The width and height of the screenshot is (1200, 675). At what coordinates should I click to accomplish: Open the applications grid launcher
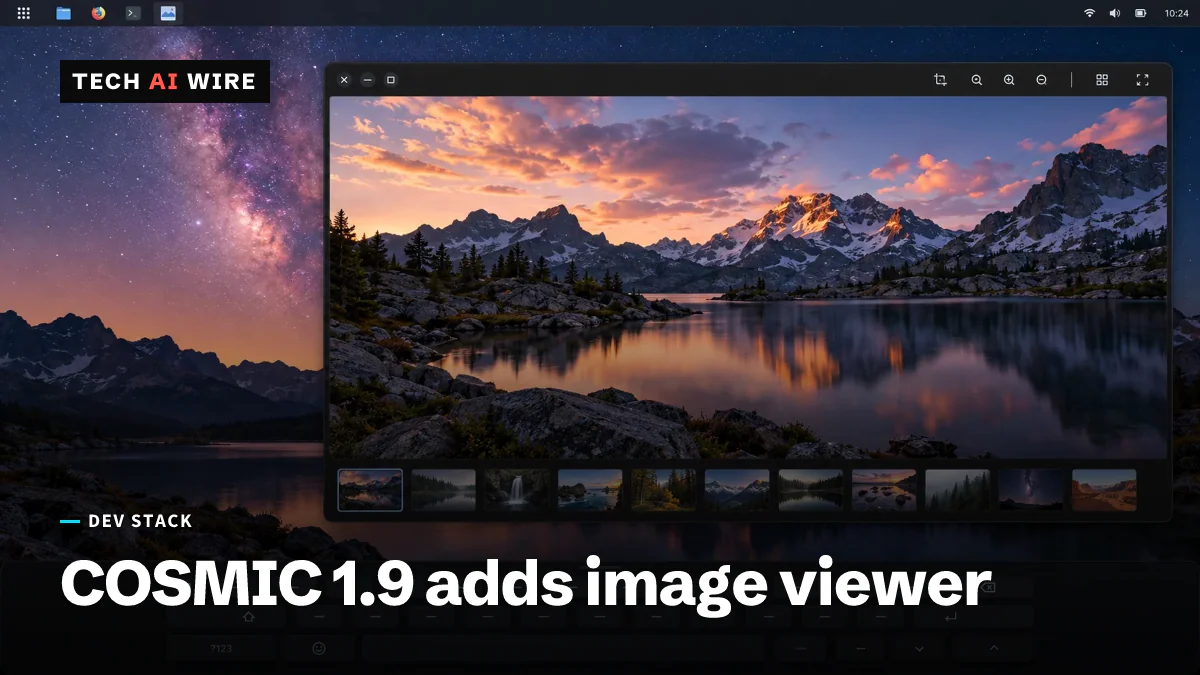24,13
